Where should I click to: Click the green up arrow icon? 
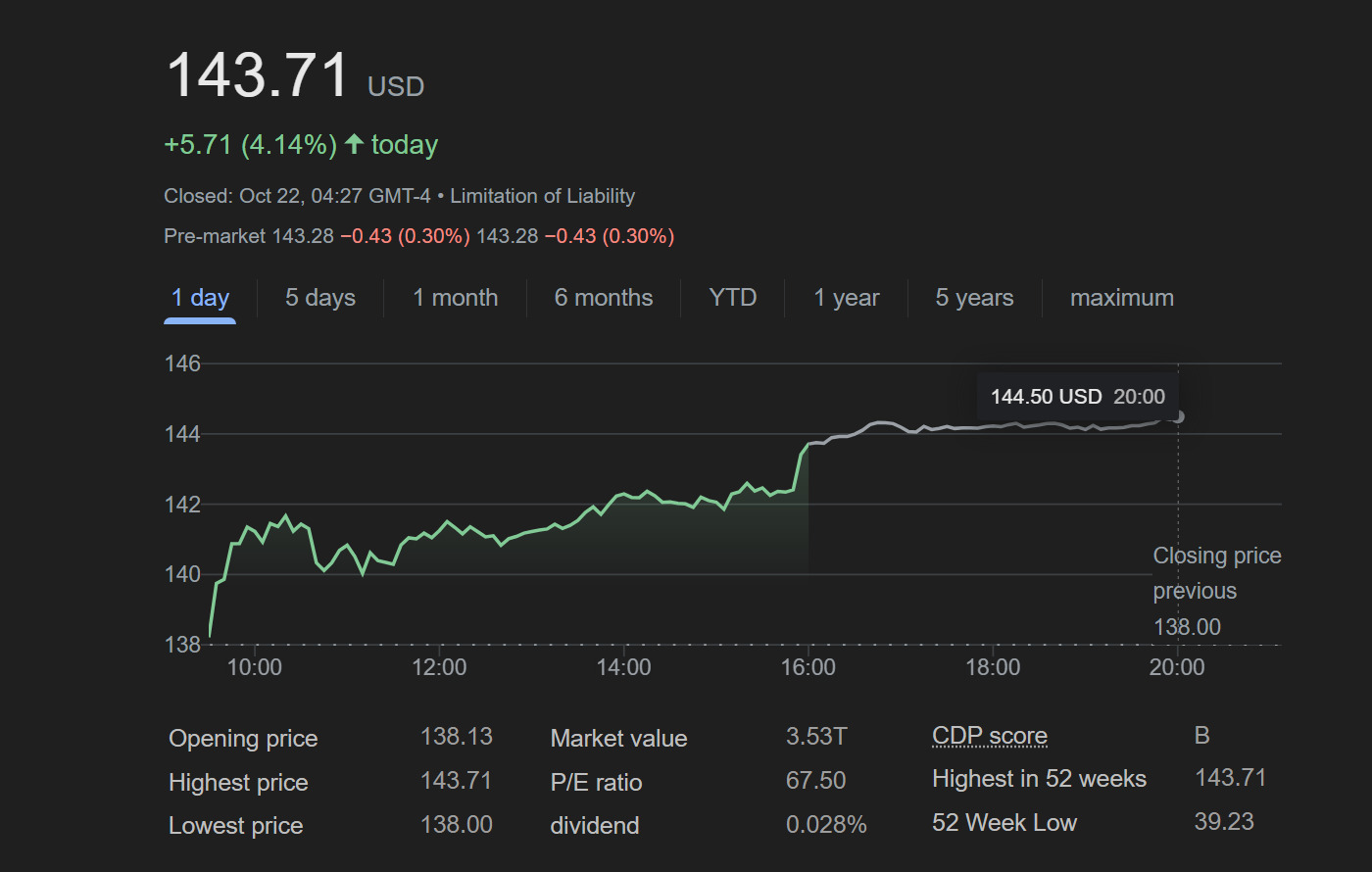click(354, 145)
